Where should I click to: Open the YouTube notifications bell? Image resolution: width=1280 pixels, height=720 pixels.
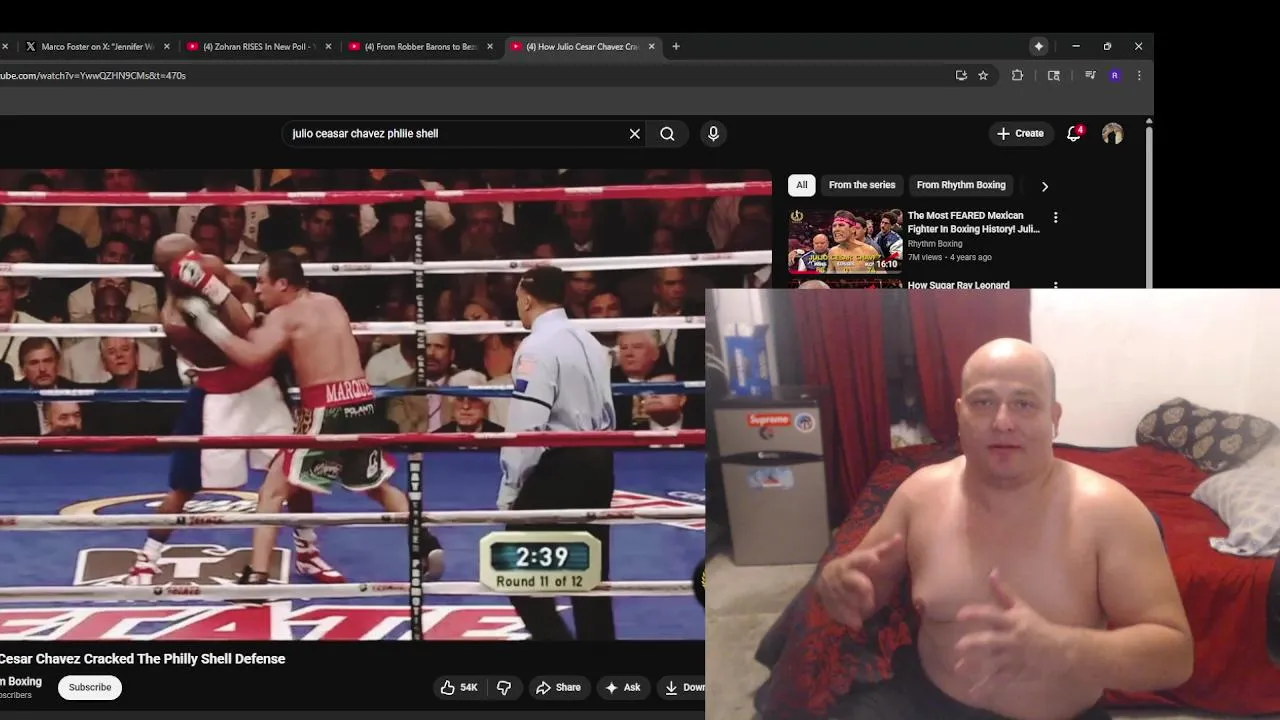coord(1074,134)
